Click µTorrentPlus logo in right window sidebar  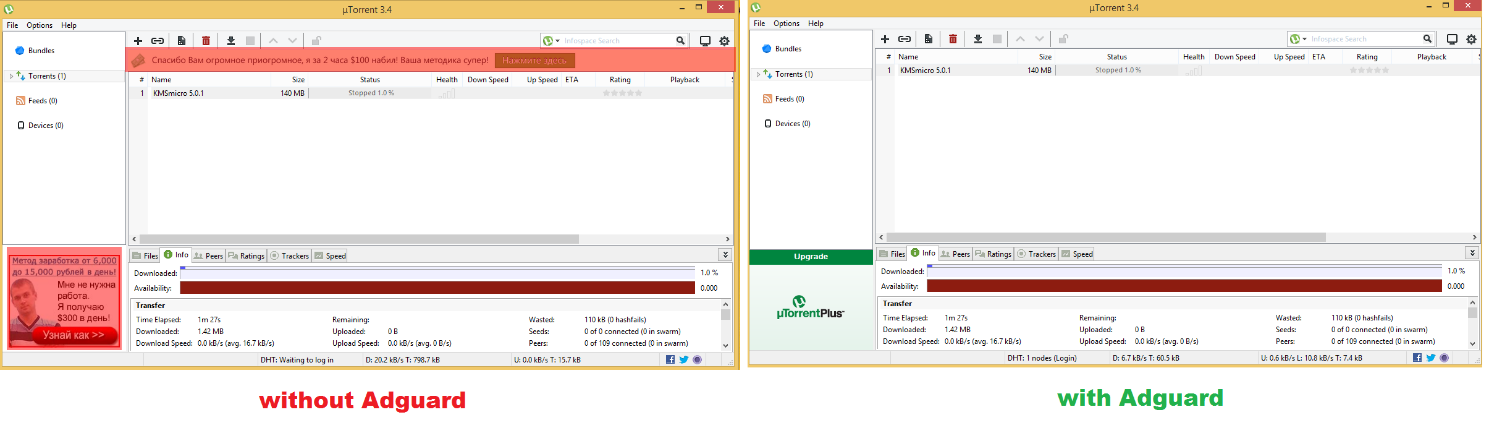pos(811,307)
